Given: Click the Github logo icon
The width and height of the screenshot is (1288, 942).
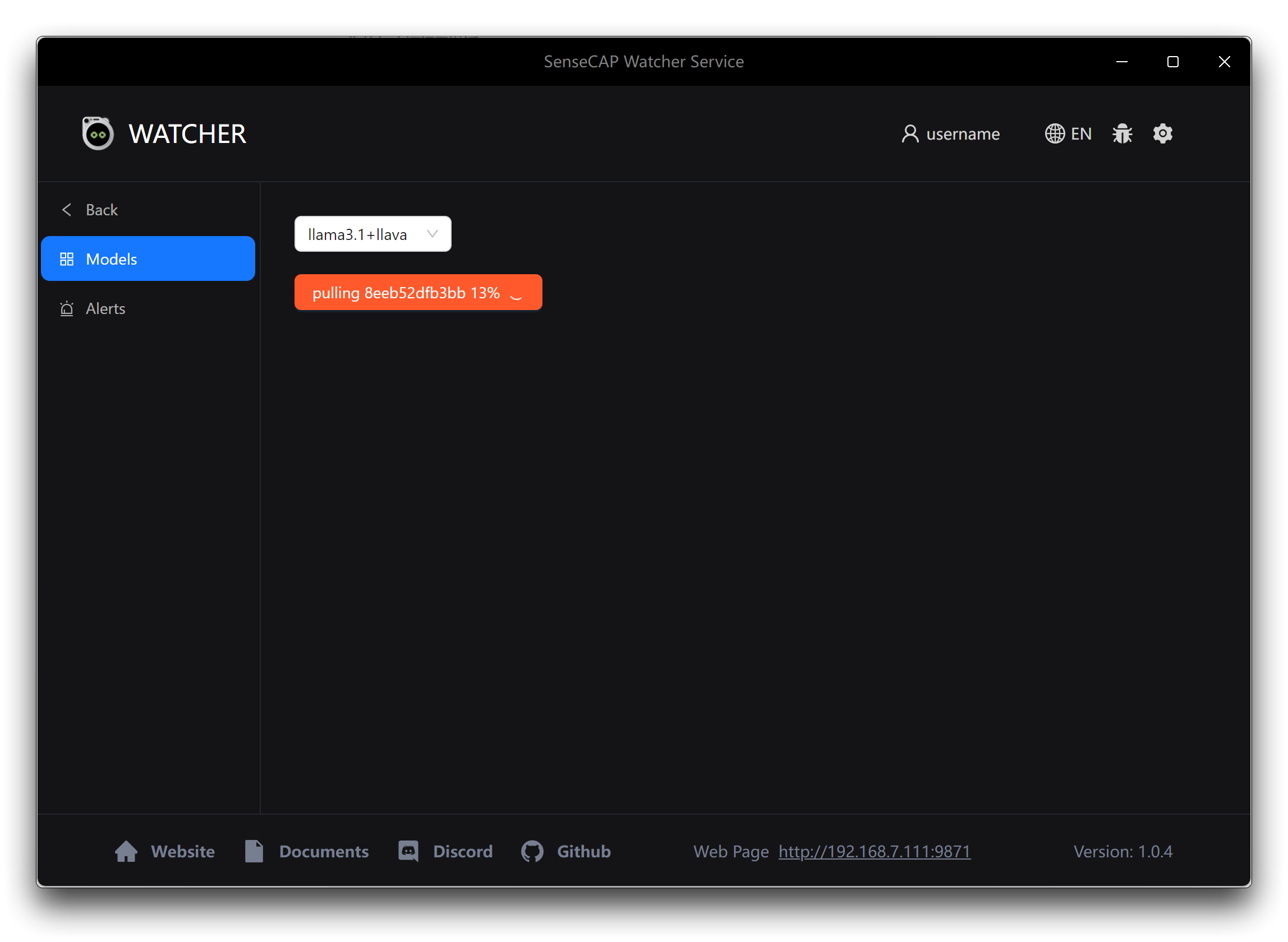Looking at the screenshot, I should tap(532, 851).
